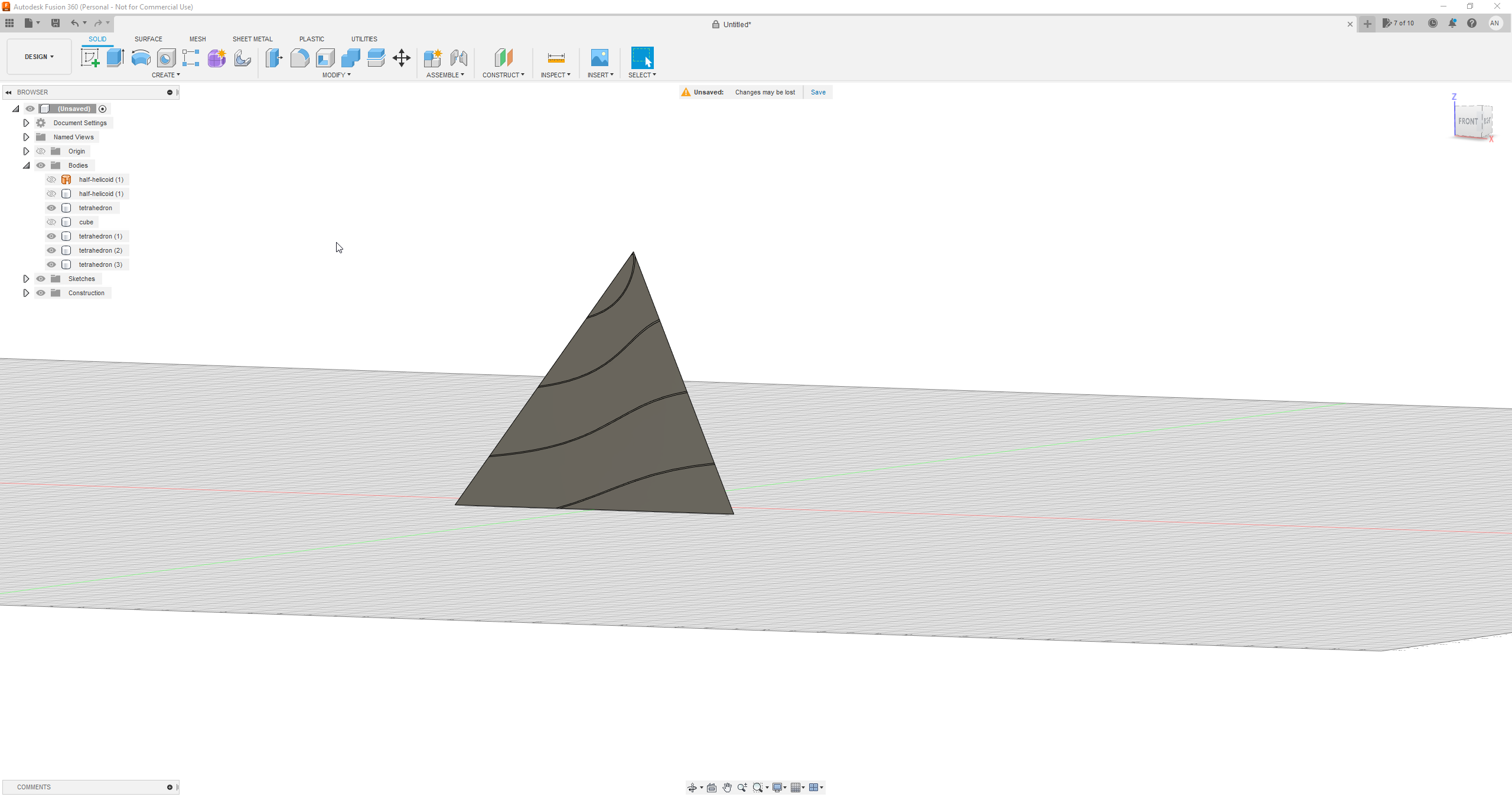This screenshot has width=1512, height=797.
Task: Drag the display mode slider at bottom
Action: [779, 787]
